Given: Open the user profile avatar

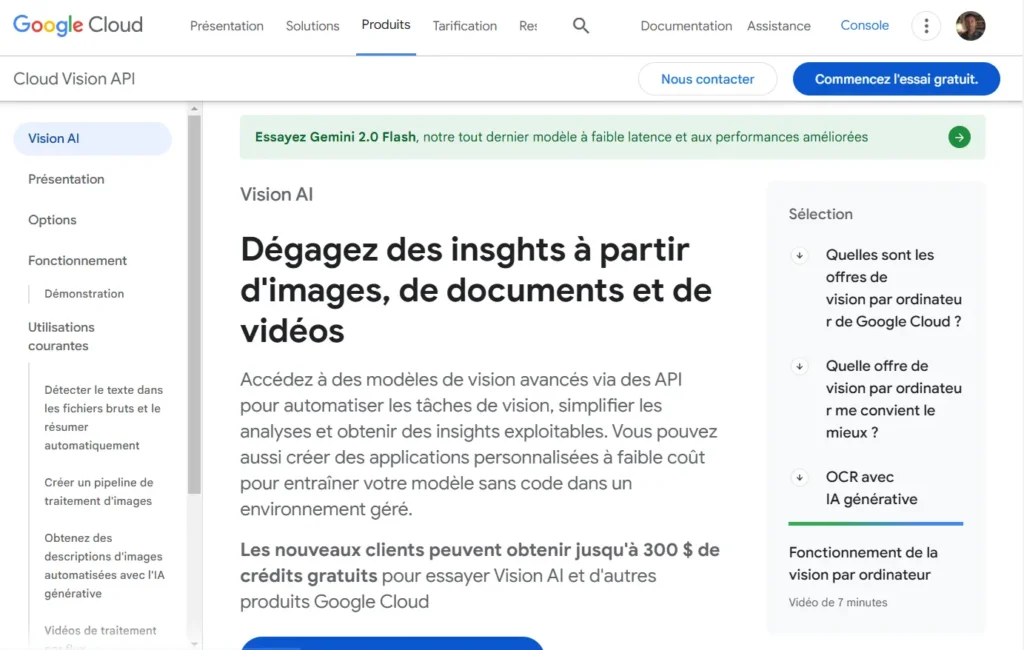Looking at the screenshot, I should pyautogui.click(x=970, y=25).
